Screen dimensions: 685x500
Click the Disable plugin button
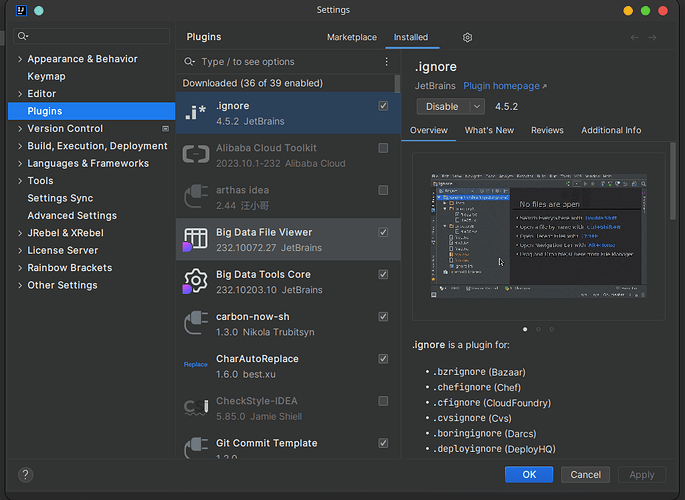coord(442,107)
